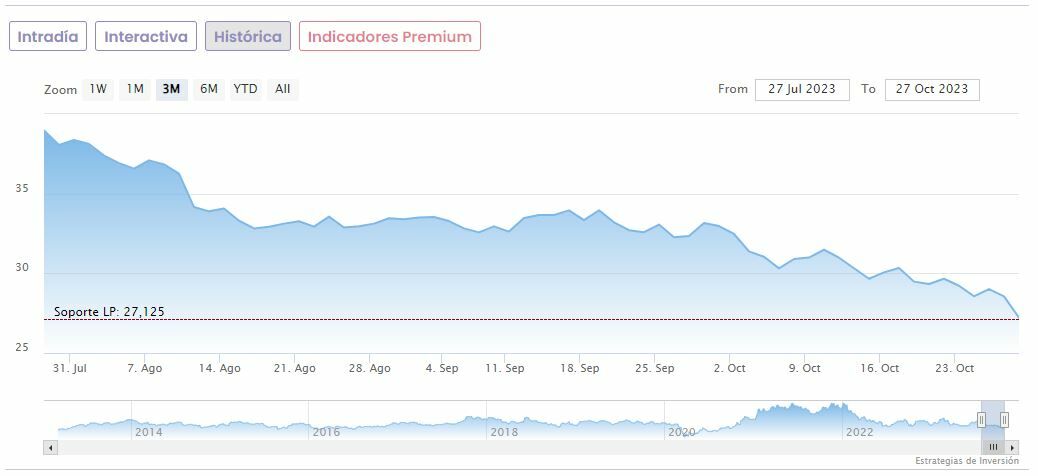1038x476 pixels.
Task: Choose the 6M zoom range
Action: (x=208, y=89)
